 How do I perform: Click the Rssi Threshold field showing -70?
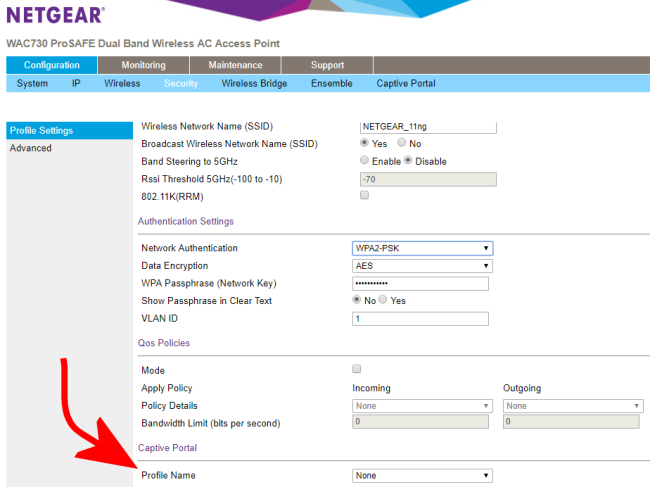click(428, 179)
